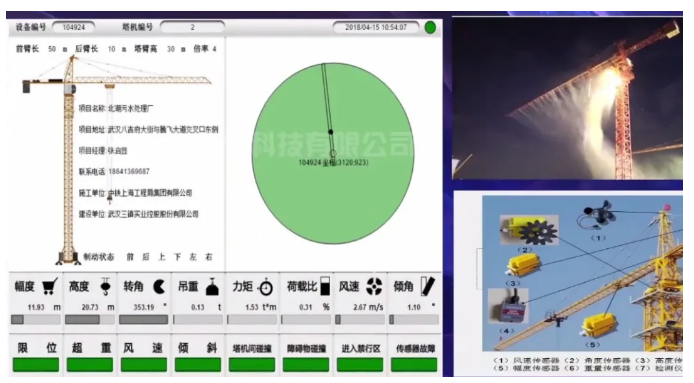Click the 超重 green status indicator
694x383 pixels.
click(90, 365)
